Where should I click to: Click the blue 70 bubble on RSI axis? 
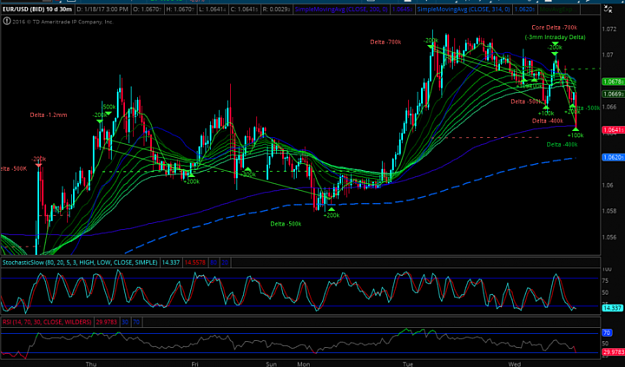pos(607,333)
